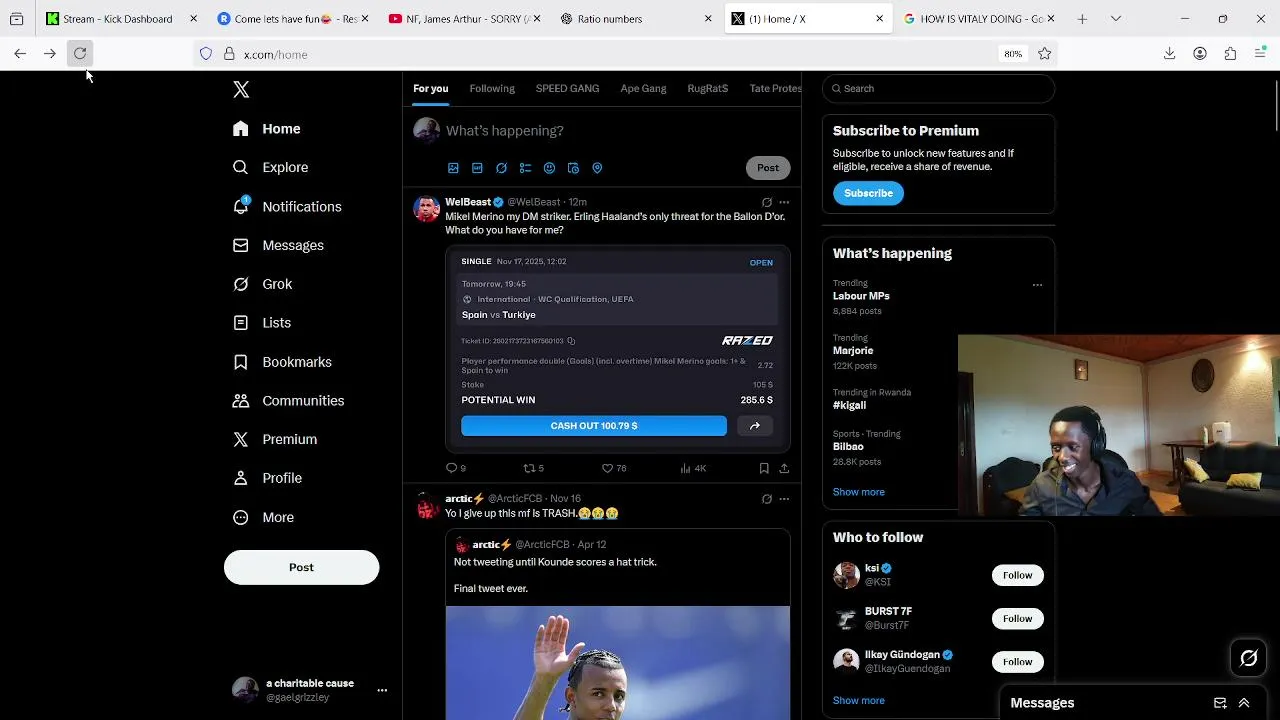Add a poll in the post composer
1280x720 pixels.
coord(525,168)
